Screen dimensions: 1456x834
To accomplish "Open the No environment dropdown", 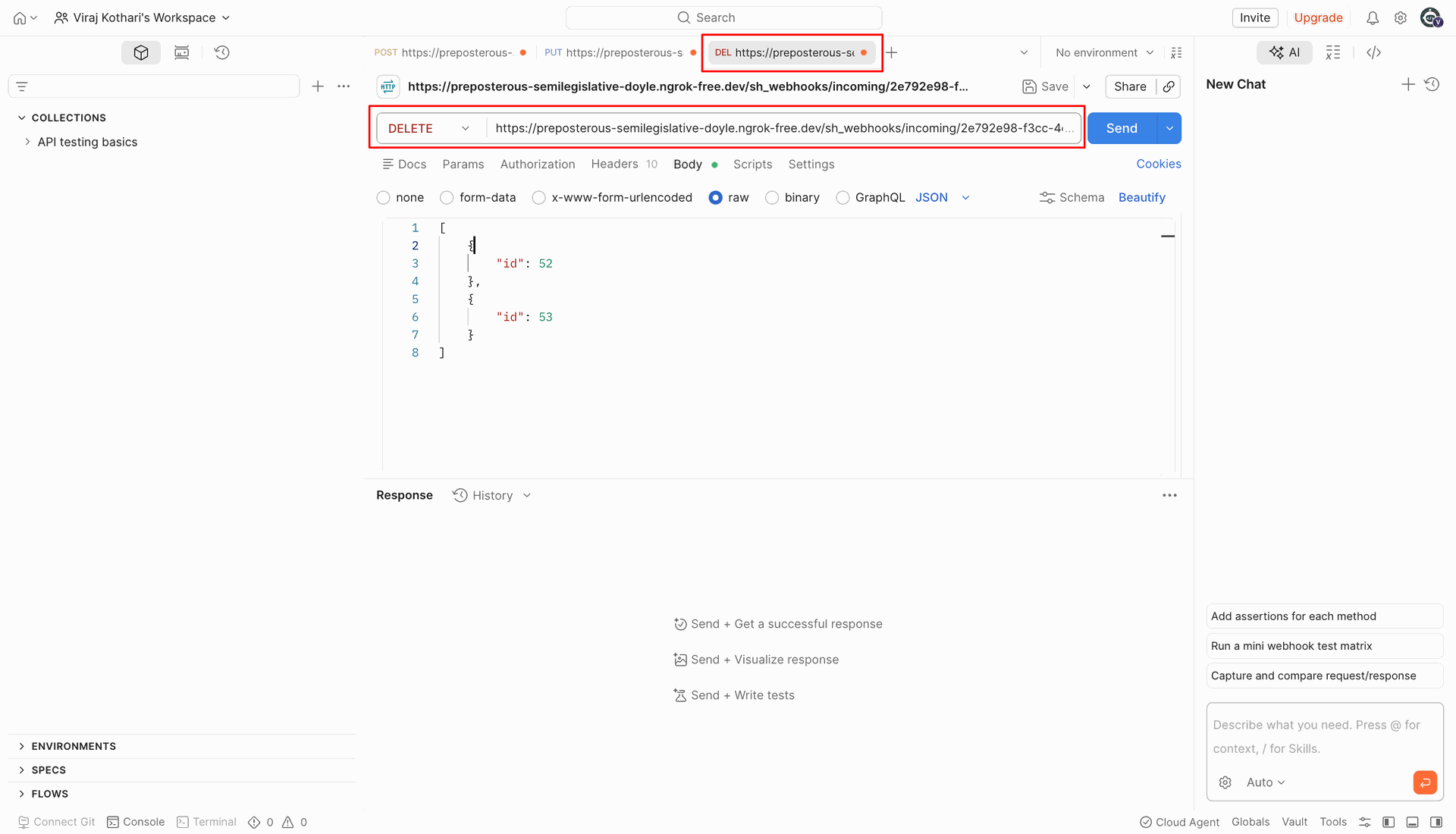I will tap(1104, 52).
